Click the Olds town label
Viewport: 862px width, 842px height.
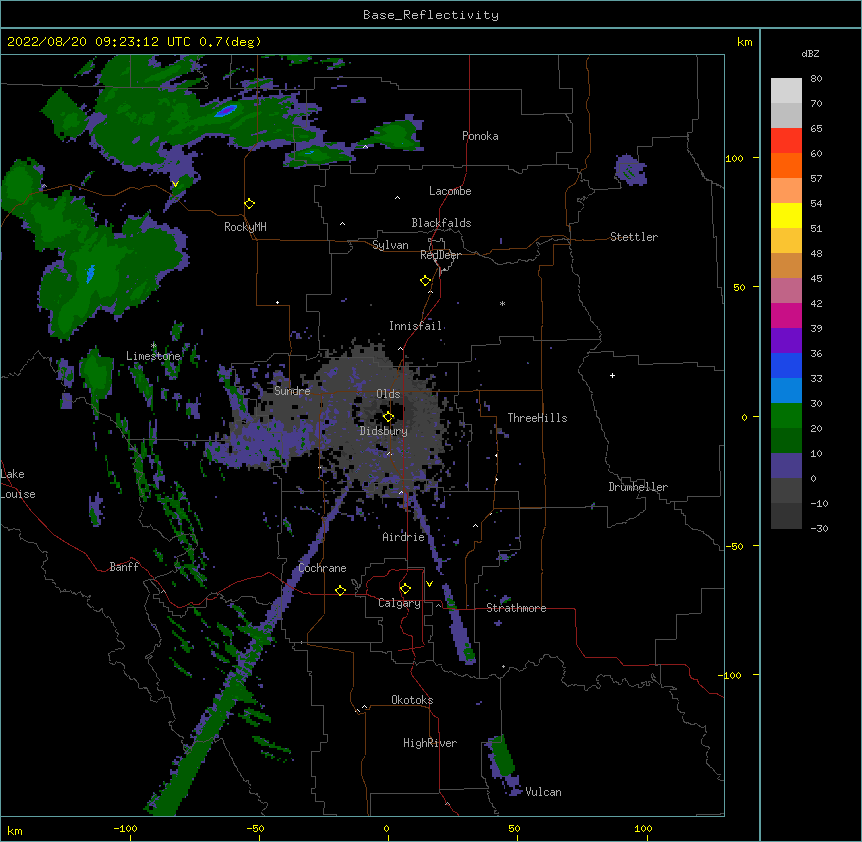point(388,394)
